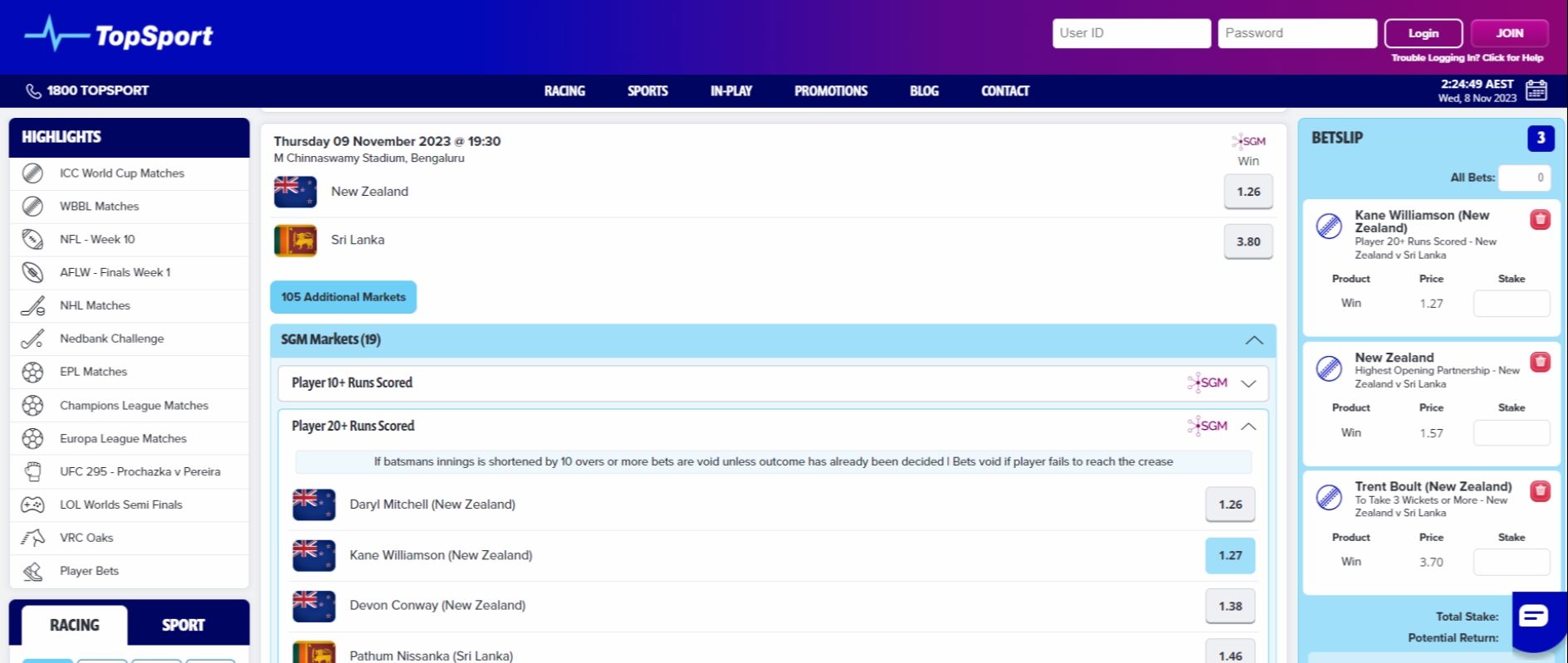Click the TopSport logo

click(x=119, y=35)
